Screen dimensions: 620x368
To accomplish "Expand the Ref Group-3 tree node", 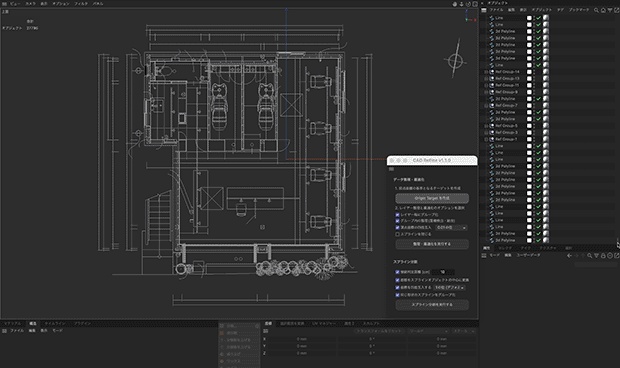I will 486,132.
